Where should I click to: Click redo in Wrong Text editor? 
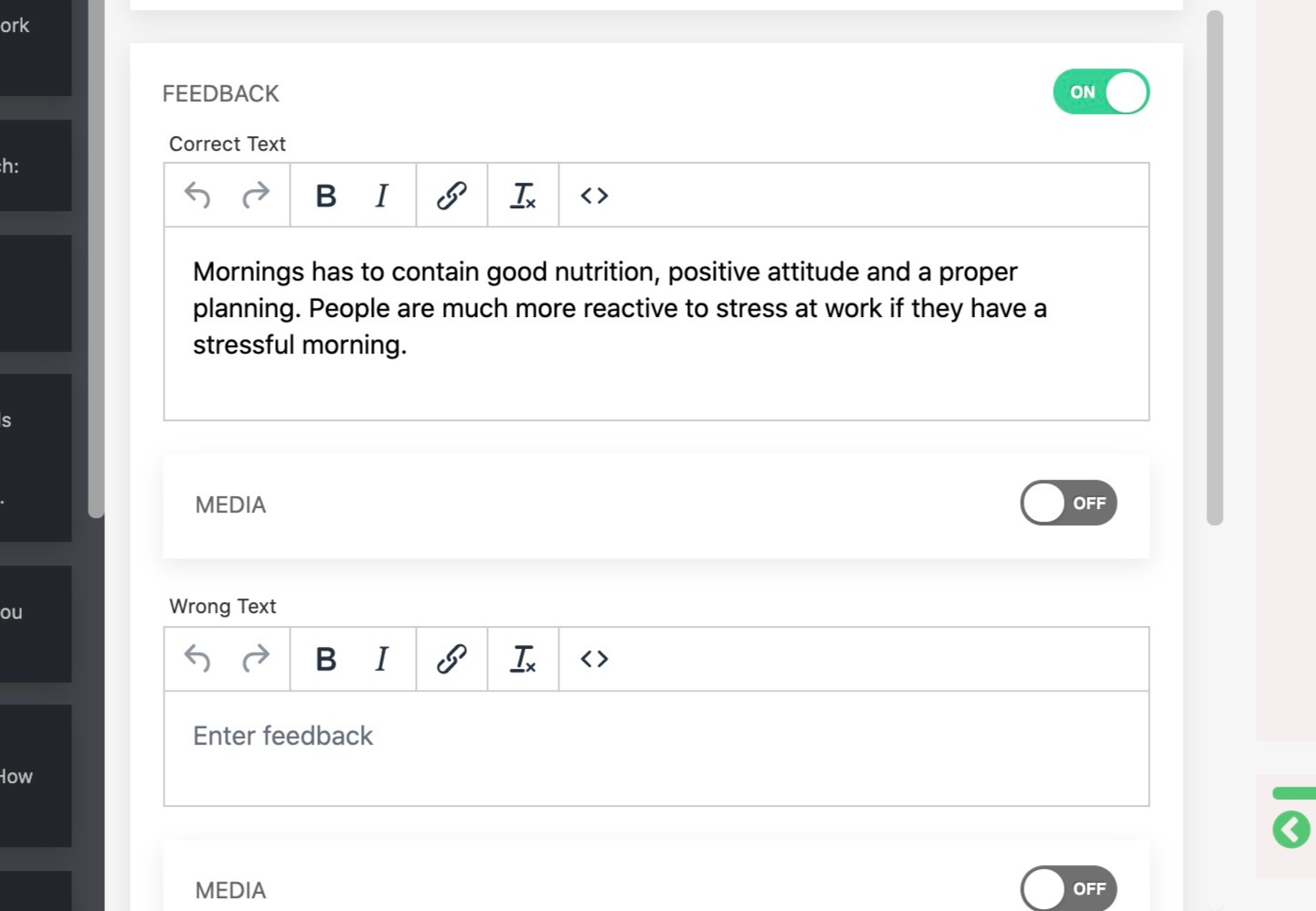click(x=256, y=659)
